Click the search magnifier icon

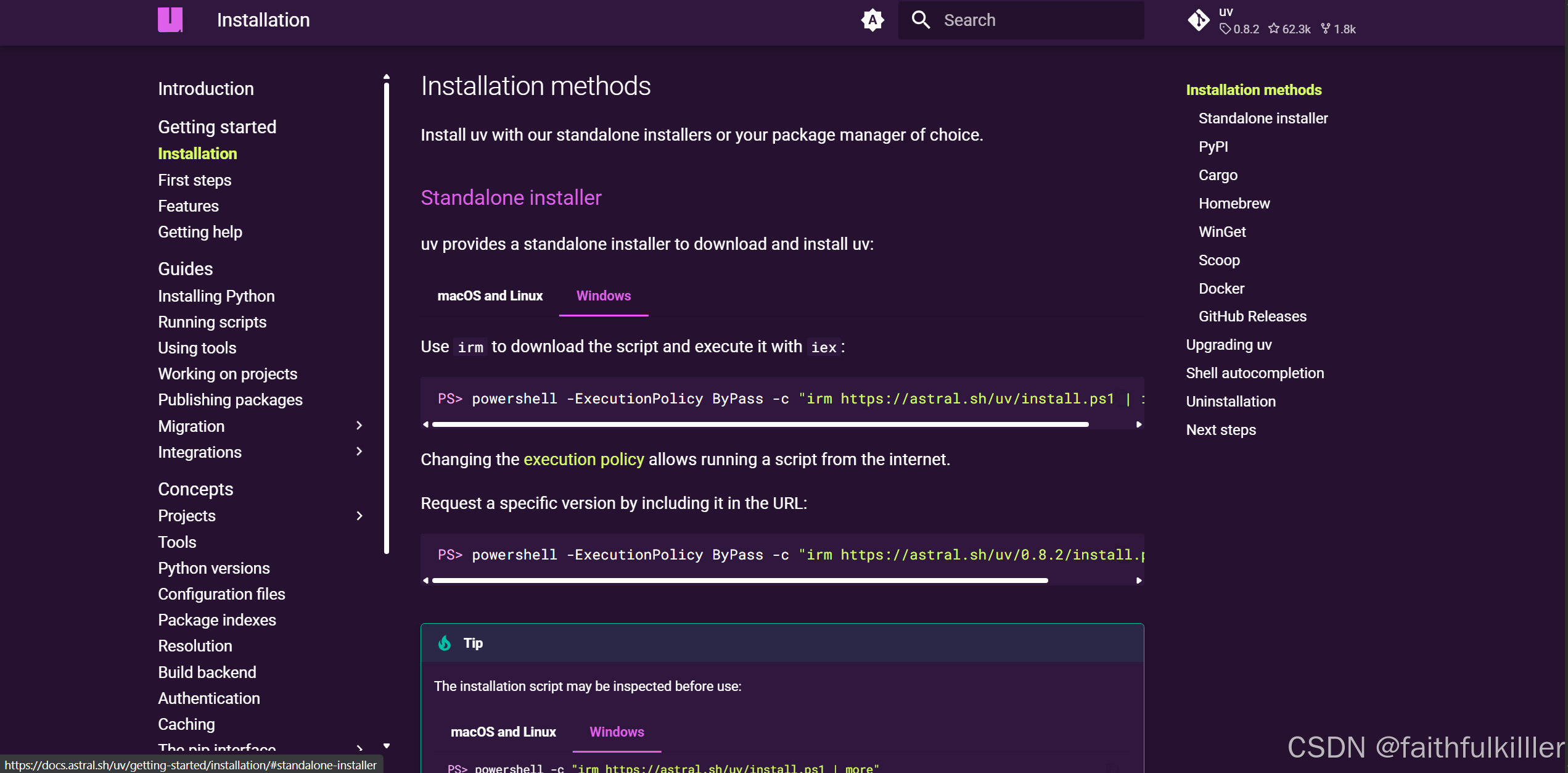point(921,19)
